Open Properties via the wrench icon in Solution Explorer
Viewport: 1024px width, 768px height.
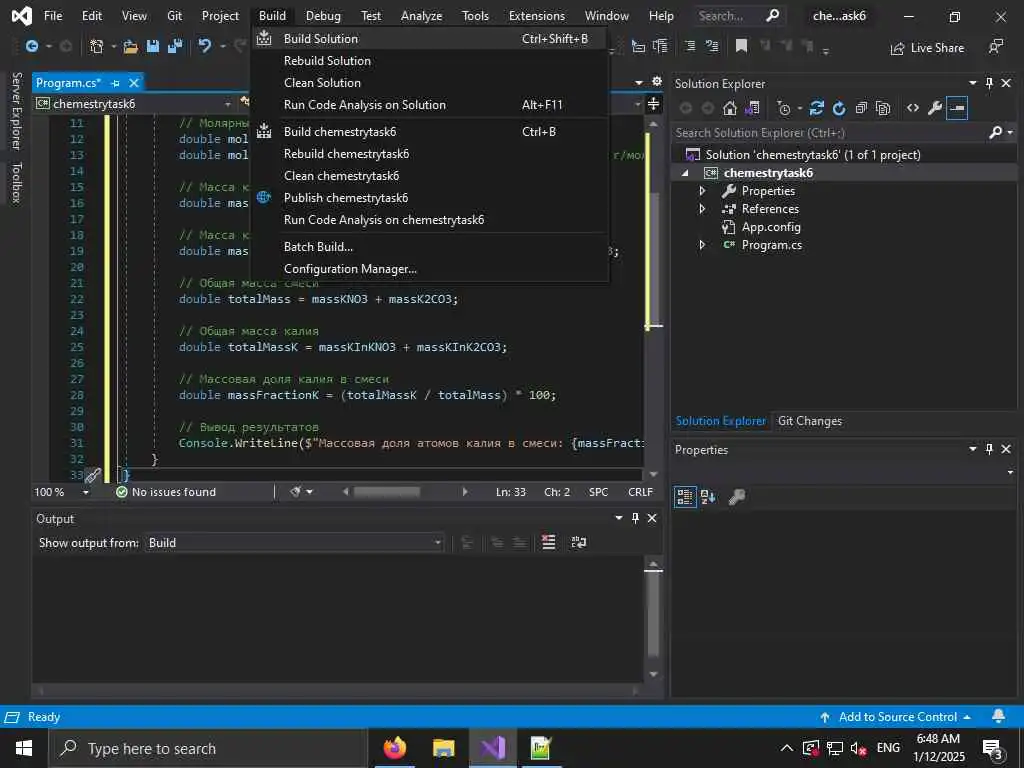[935, 108]
